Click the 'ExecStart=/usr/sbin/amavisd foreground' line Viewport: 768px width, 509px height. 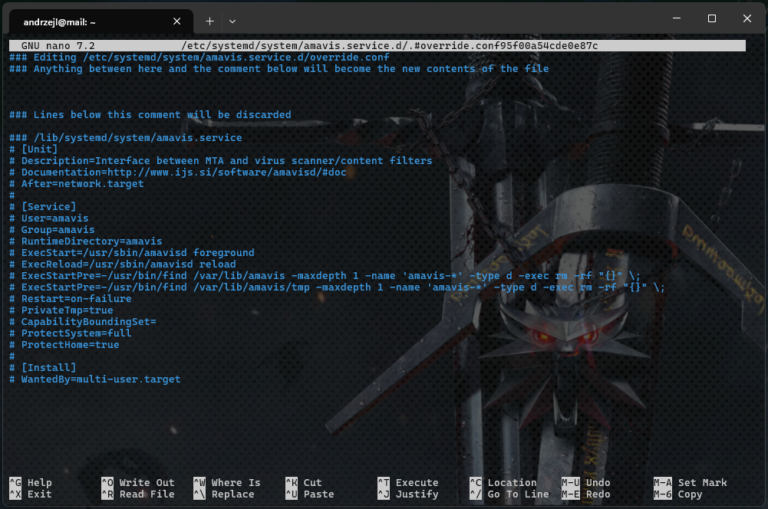pyautogui.click(x=132, y=253)
